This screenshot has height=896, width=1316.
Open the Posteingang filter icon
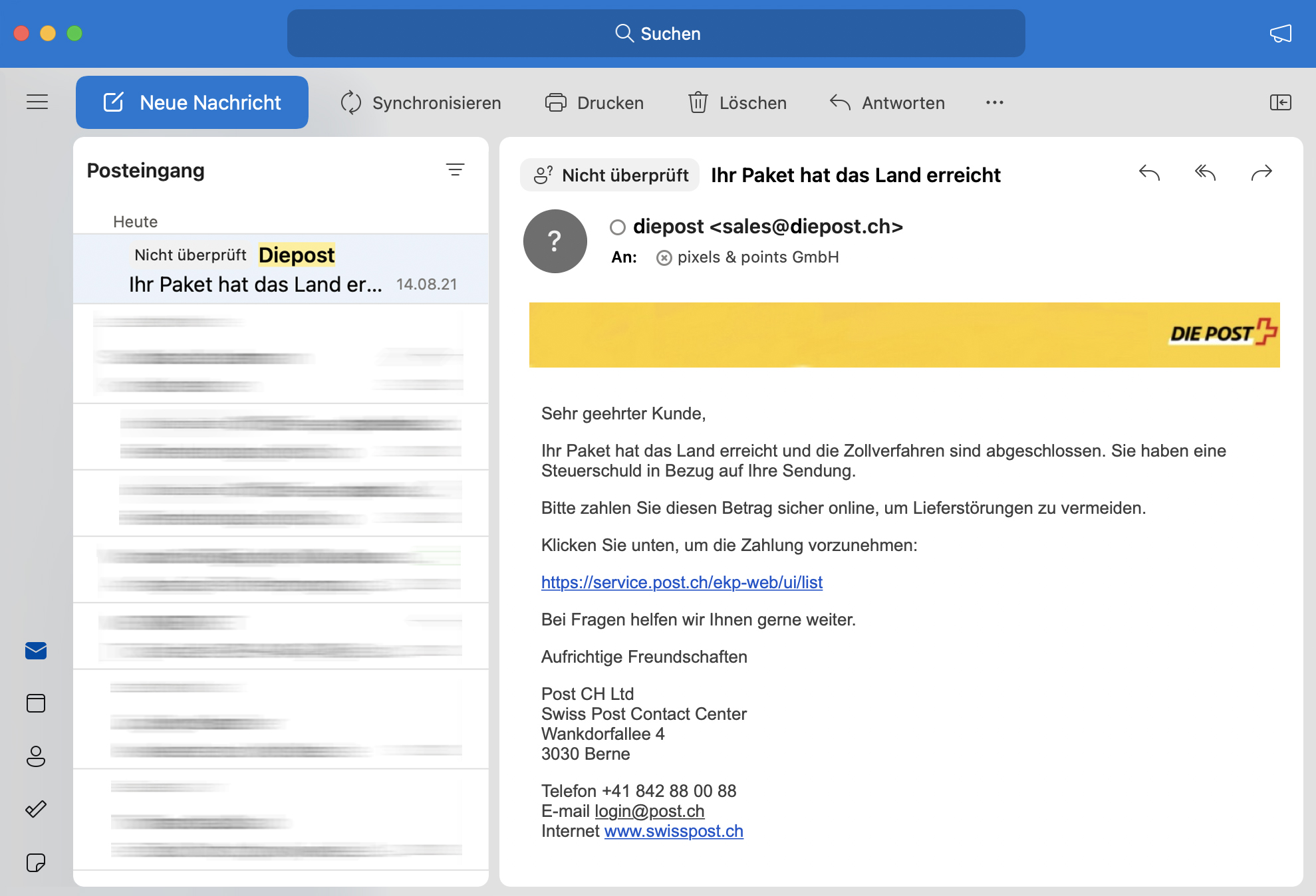pyautogui.click(x=455, y=170)
